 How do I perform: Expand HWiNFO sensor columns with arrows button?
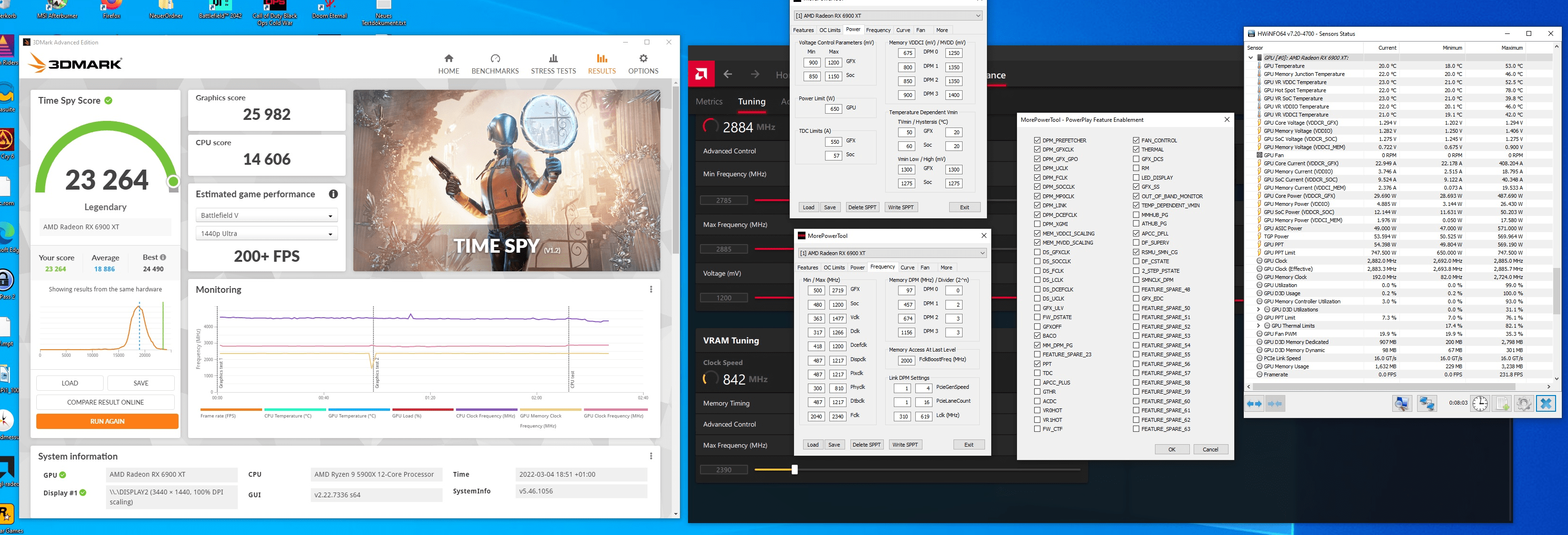[x=1254, y=404]
